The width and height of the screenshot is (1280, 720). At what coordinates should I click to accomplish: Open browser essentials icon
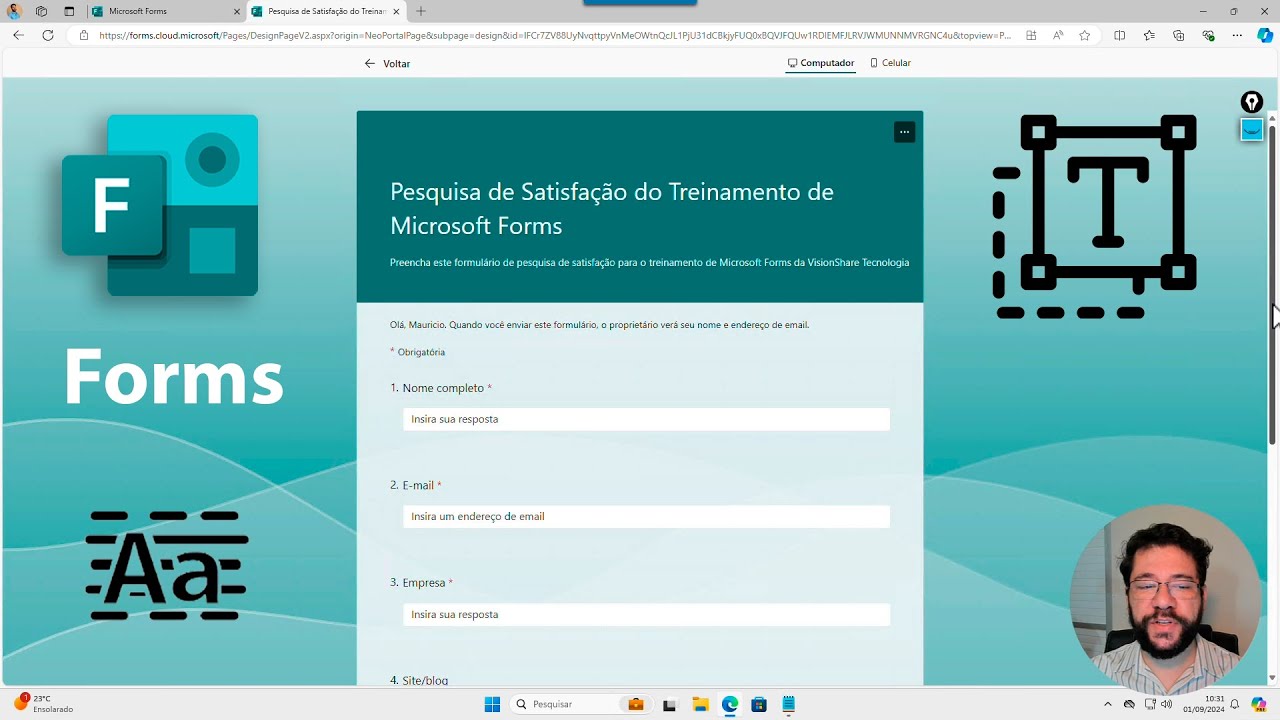tap(1208, 35)
